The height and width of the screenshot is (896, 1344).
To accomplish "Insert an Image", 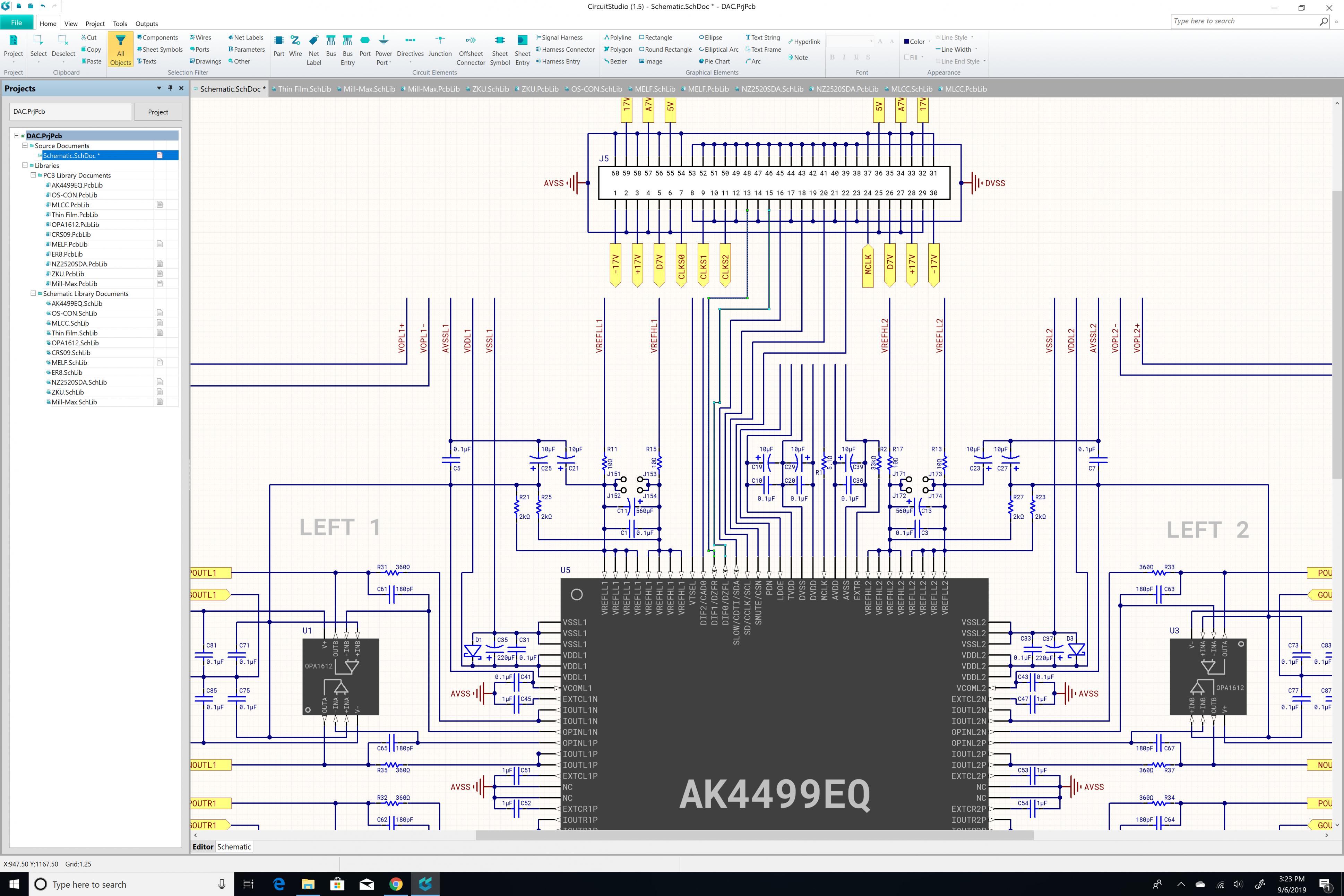I will (x=651, y=62).
